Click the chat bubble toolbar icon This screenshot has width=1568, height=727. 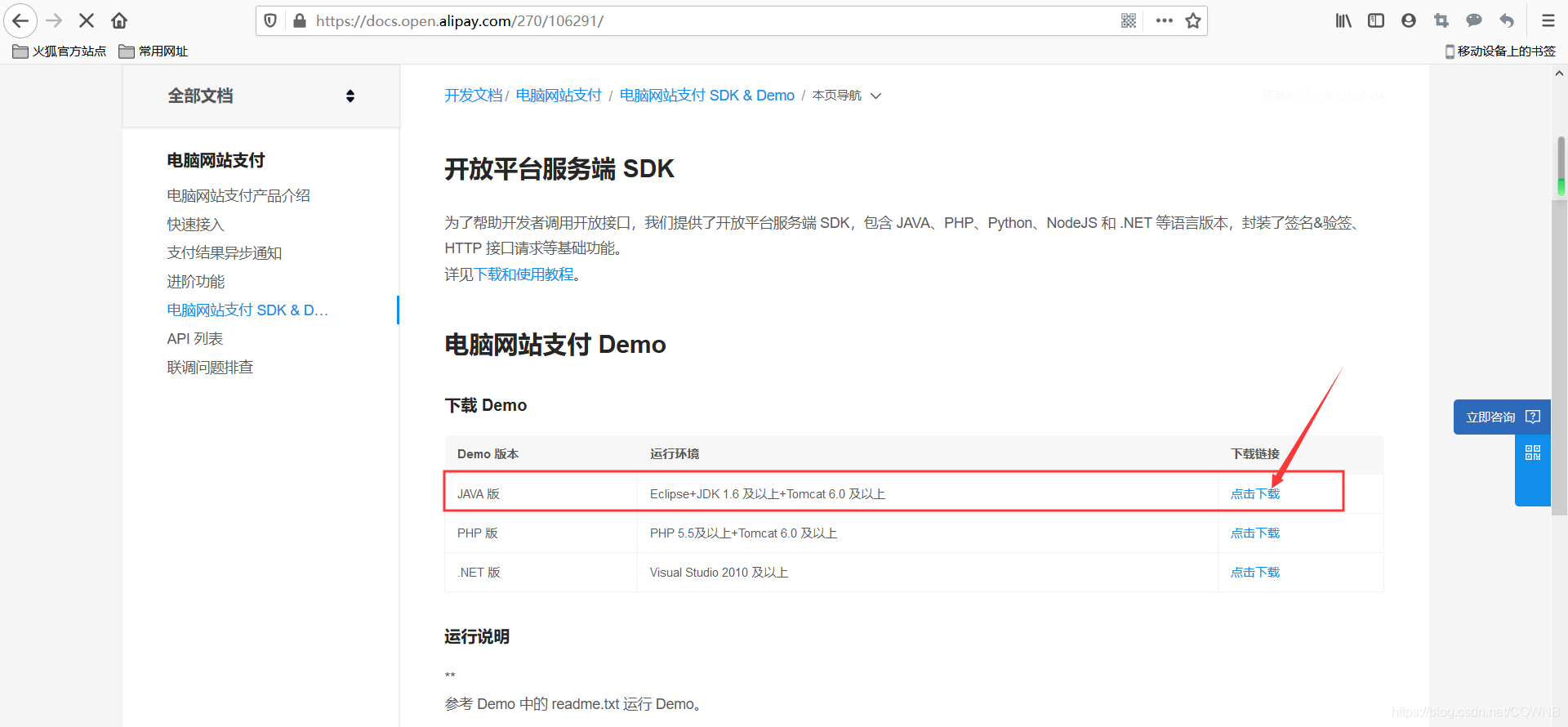coord(1474,20)
